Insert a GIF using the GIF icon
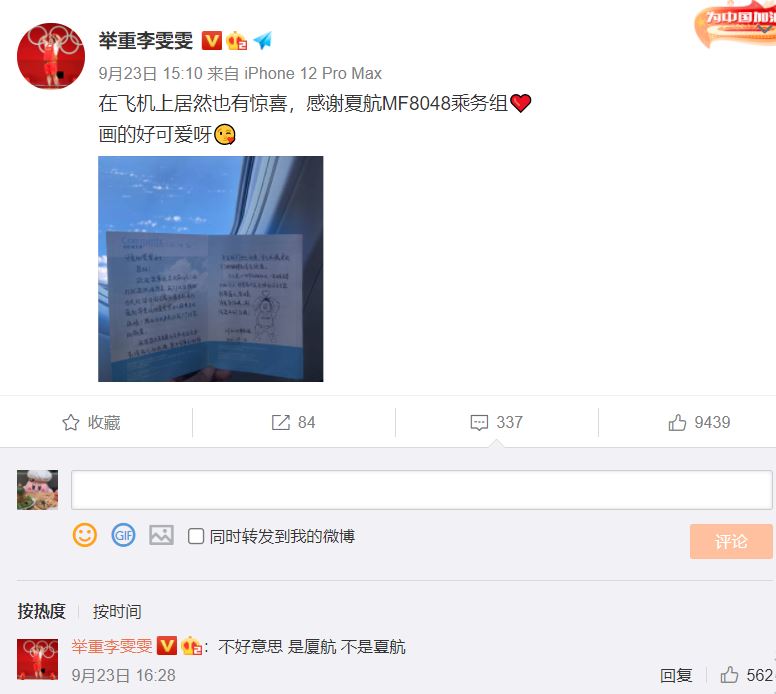Image resolution: width=776 pixels, height=694 pixels. (x=123, y=535)
